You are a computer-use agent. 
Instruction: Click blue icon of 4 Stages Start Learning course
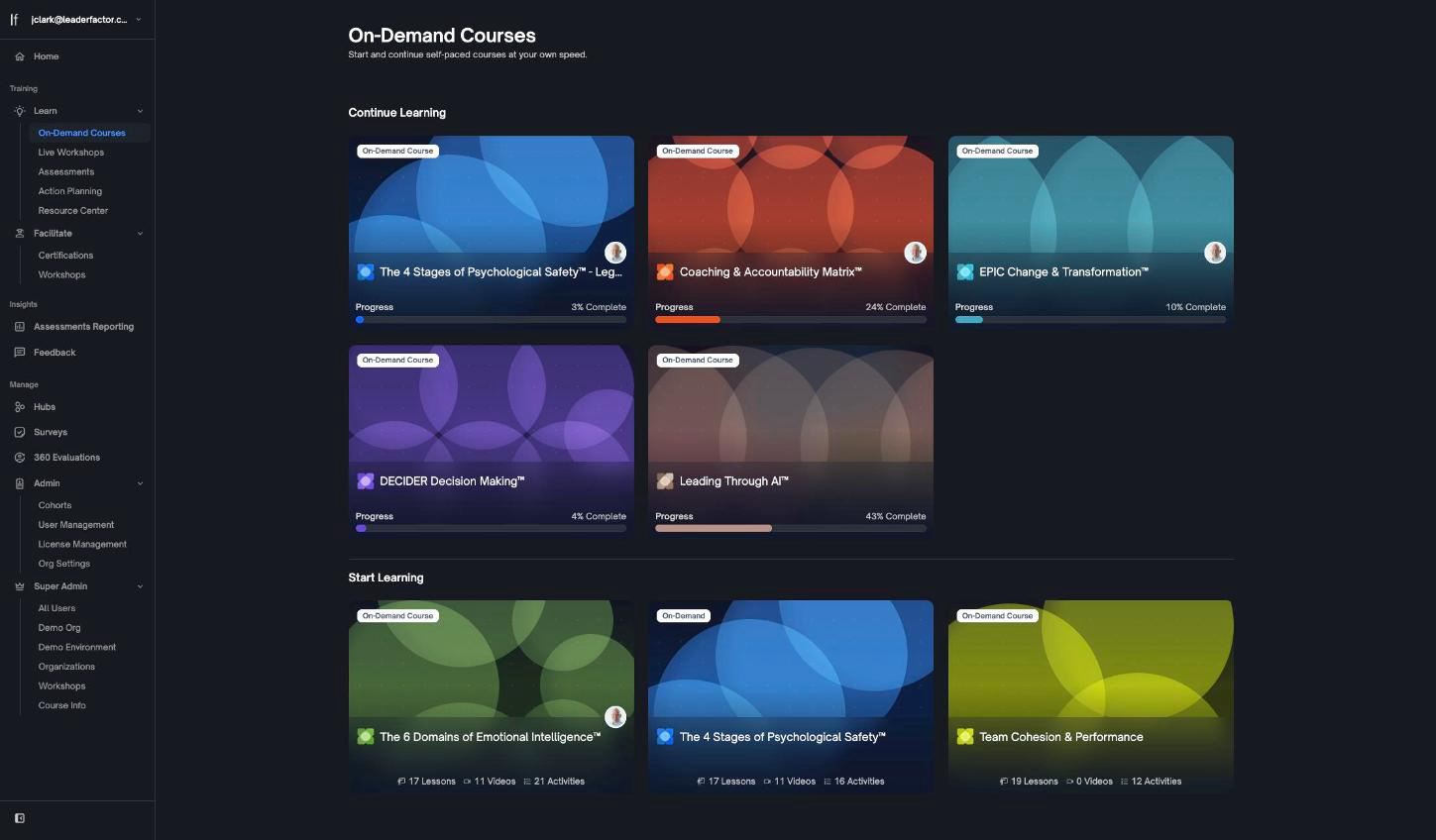pos(665,737)
